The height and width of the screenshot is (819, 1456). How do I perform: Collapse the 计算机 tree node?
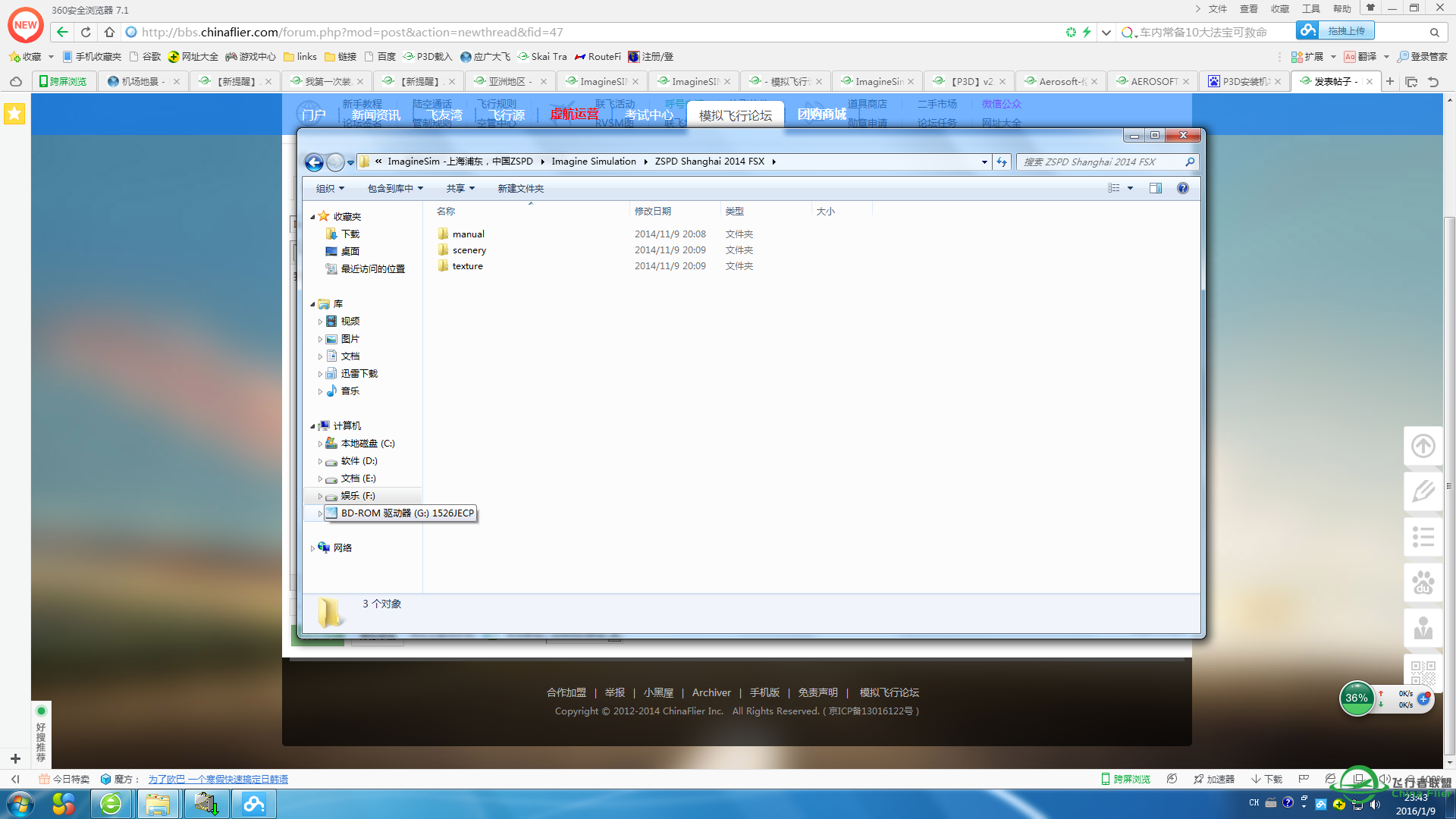312,426
